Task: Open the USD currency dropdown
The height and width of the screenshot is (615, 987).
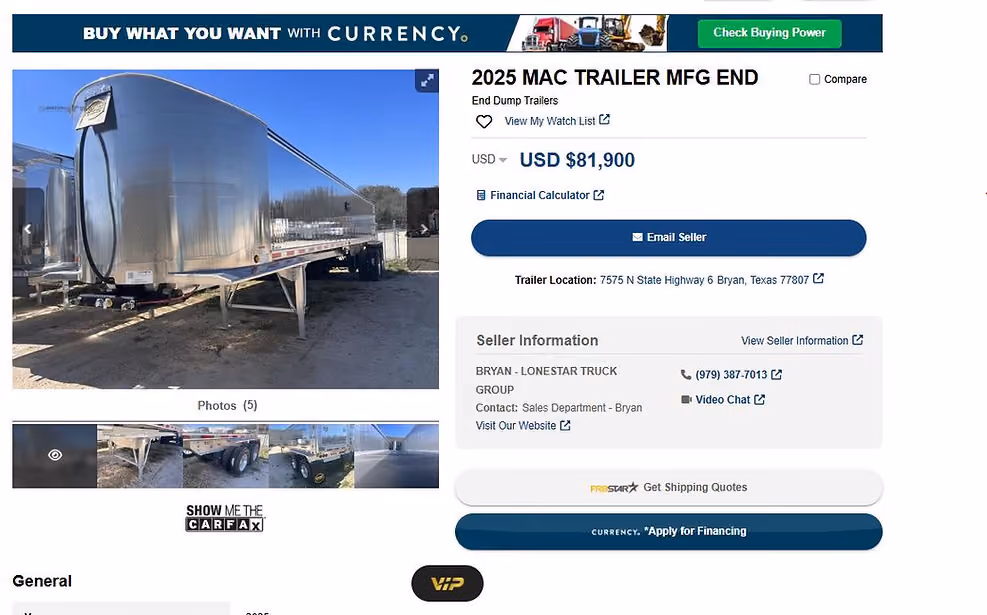Action: 489,159
